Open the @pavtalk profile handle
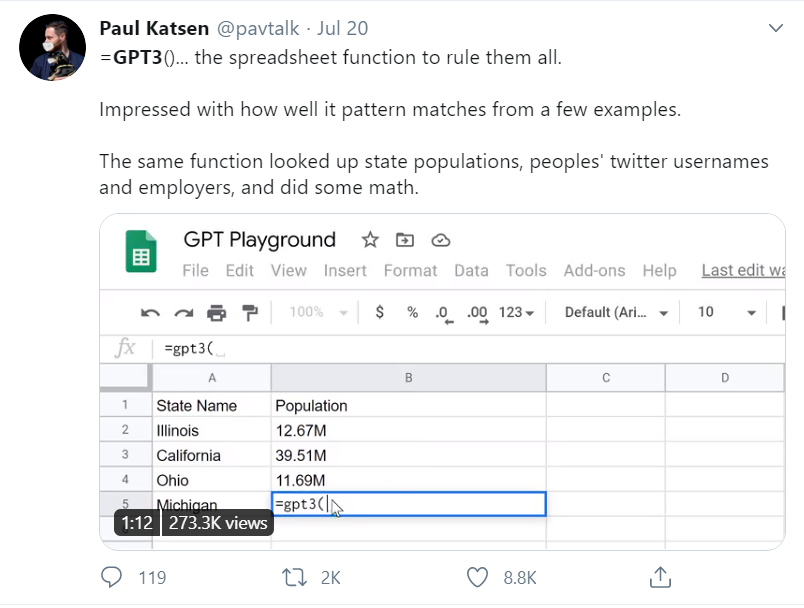The image size is (804, 608). pyautogui.click(x=258, y=28)
